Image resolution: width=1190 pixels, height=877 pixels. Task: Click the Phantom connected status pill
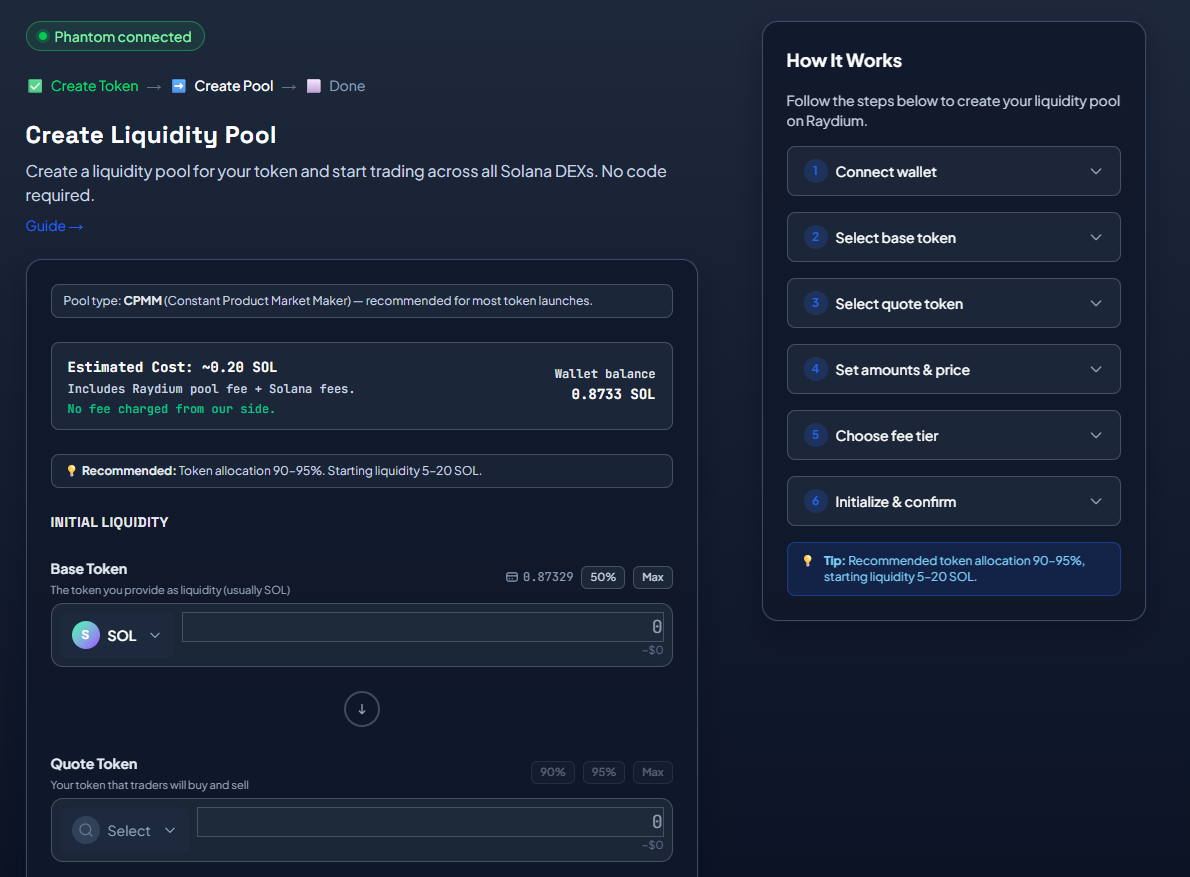tap(115, 36)
